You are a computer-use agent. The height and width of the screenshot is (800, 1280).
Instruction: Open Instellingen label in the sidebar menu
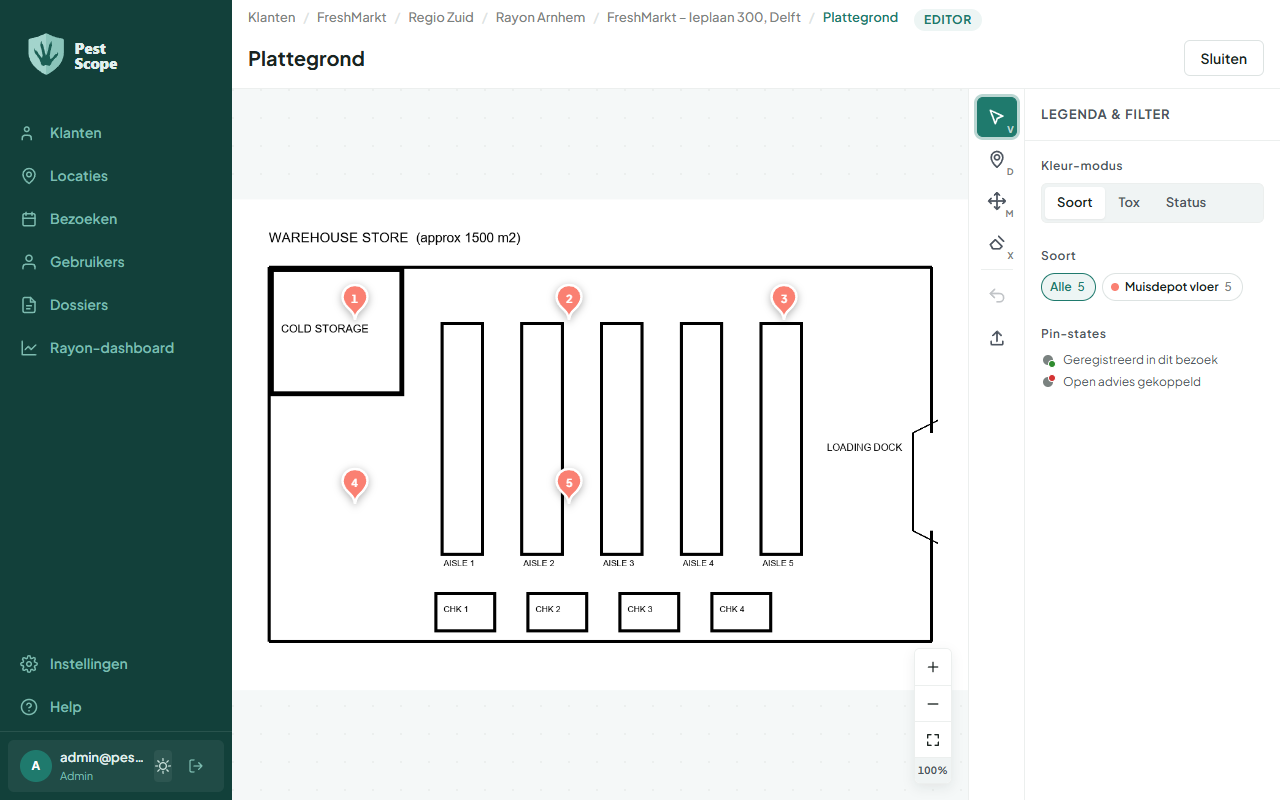89,664
